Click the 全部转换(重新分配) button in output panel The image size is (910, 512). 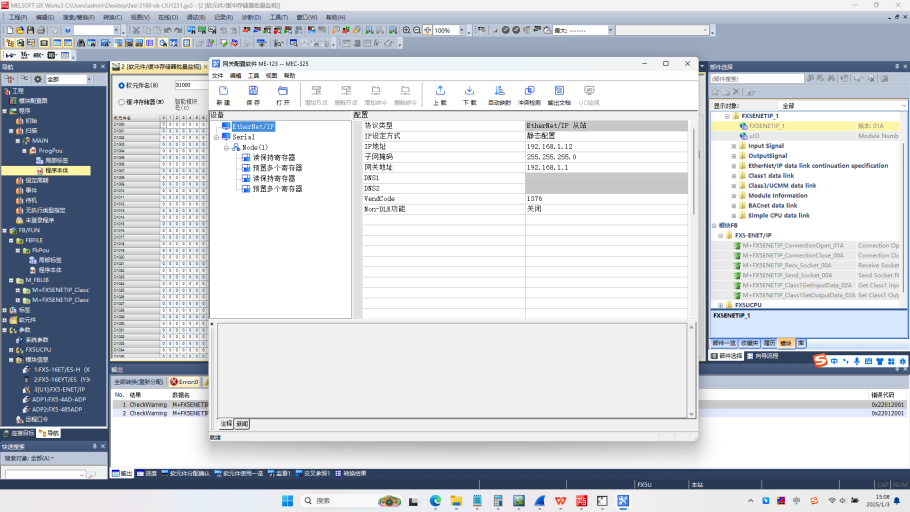(139, 382)
